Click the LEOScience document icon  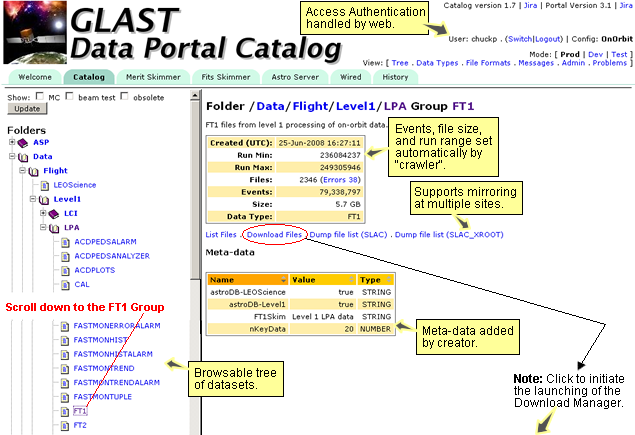coord(45,186)
